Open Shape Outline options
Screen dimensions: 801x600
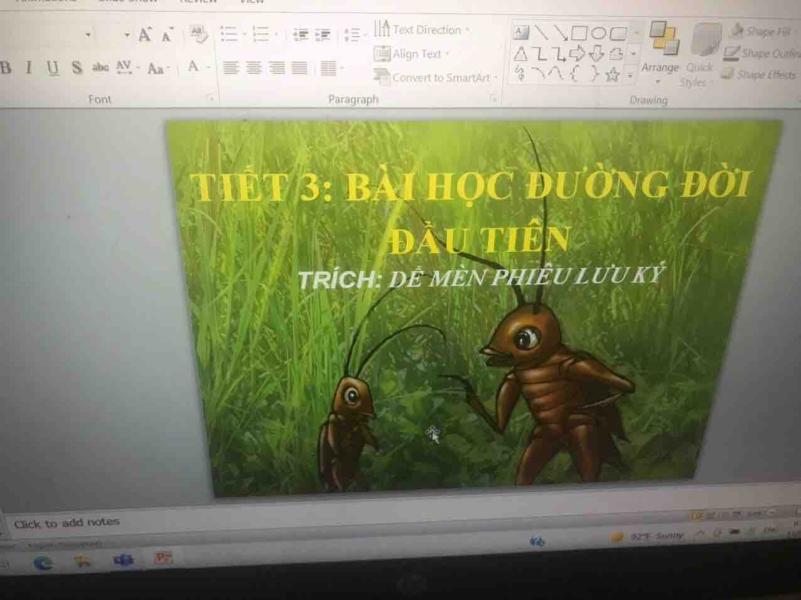(x=761, y=53)
